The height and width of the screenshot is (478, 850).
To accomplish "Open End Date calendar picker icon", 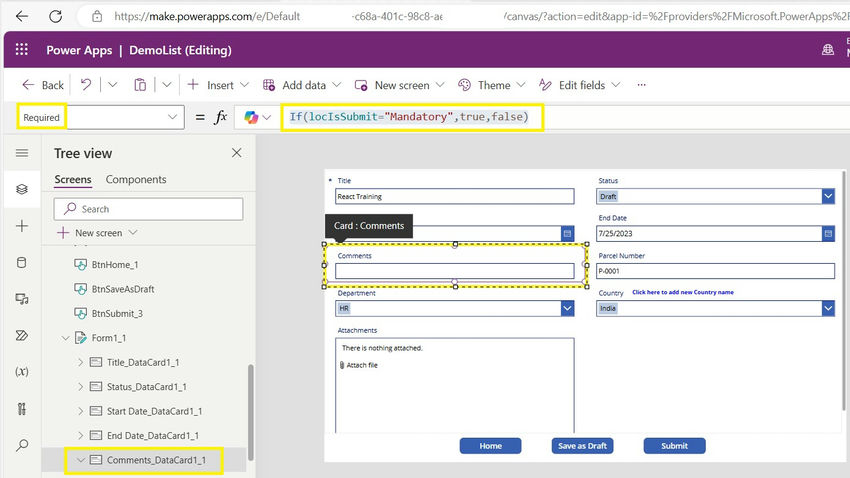I will 828,234.
